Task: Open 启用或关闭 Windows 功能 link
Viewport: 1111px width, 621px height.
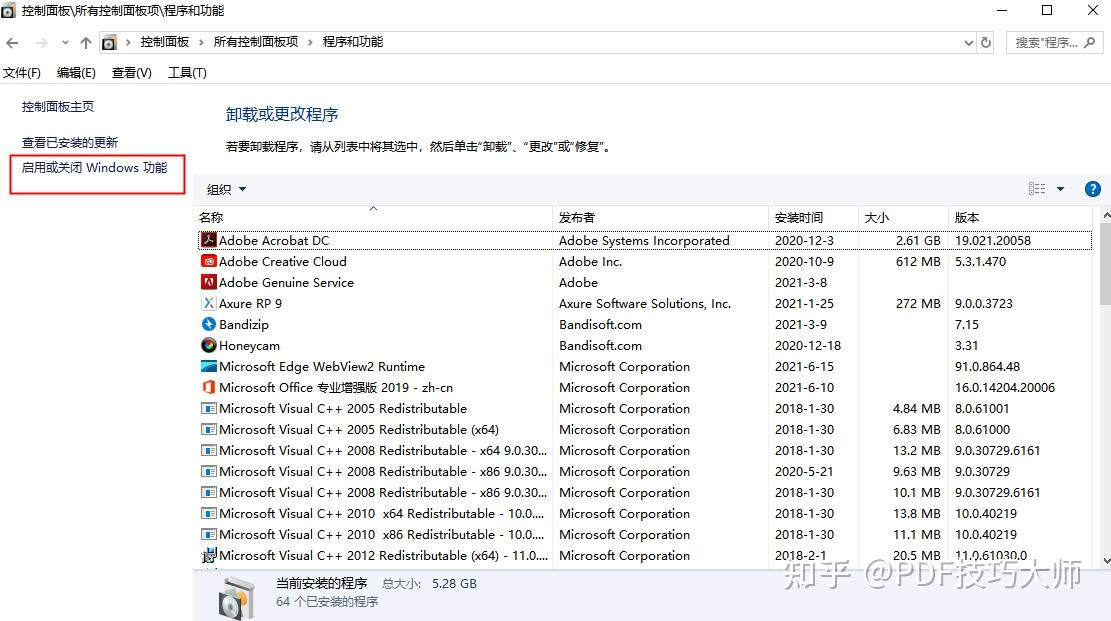Action: point(94,168)
